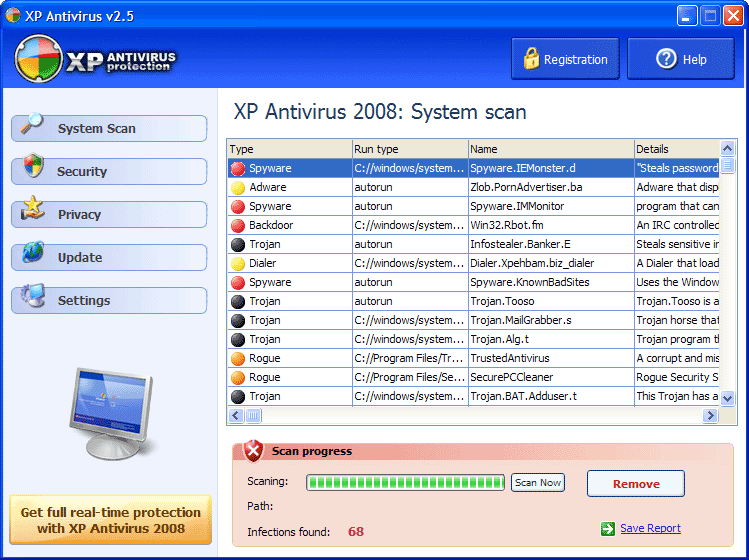Screen dimensions: 749x560
Task: Click red dot of Win32.Rbot.fm row
Action: coord(238,226)
